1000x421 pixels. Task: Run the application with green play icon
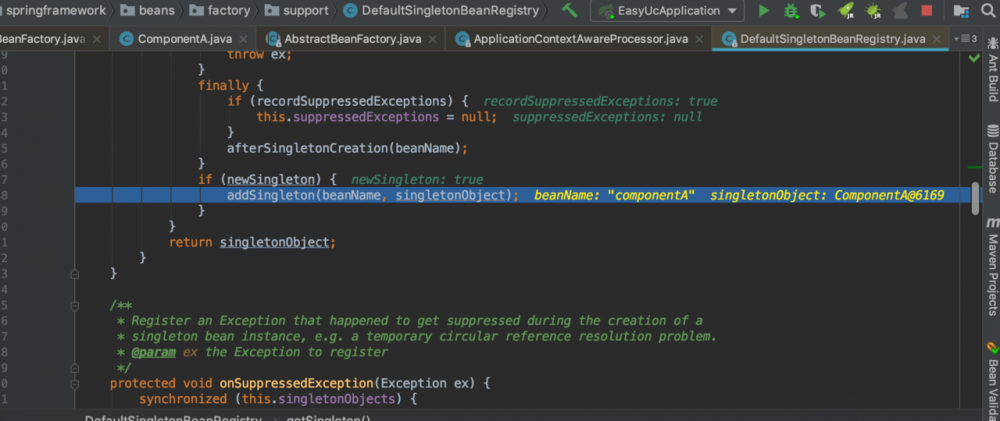pyautogui.click(x=763, y=10)
